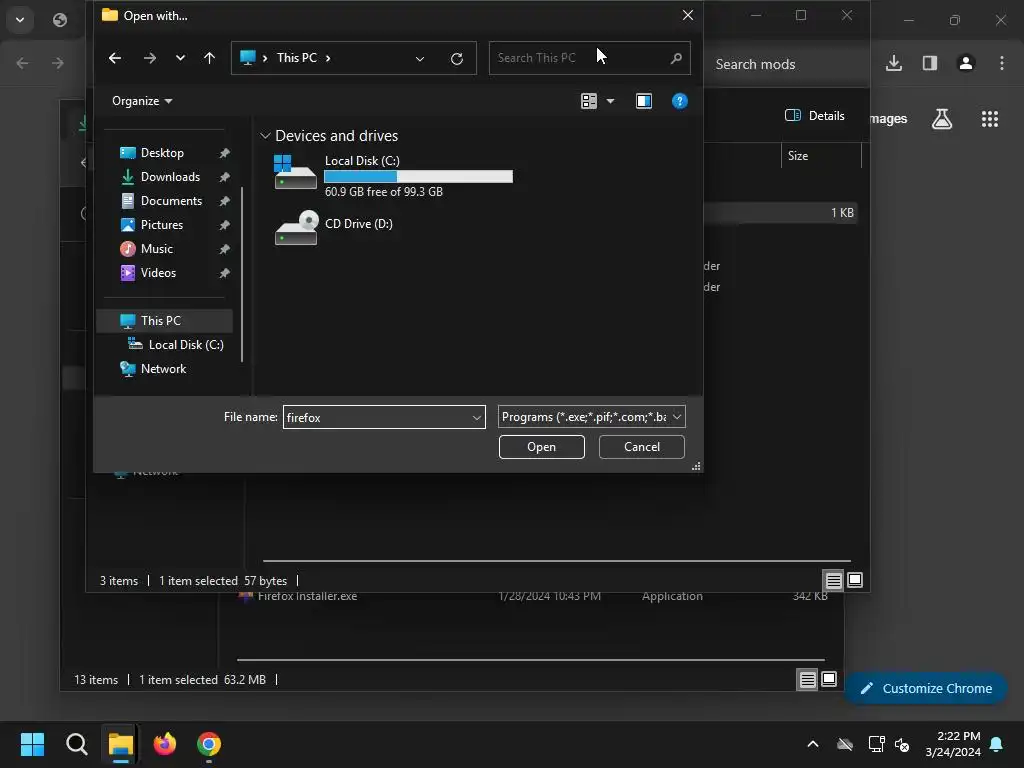Go back in Open with dialog
This screenshot has width=1024, height=768.
(115, 58)
